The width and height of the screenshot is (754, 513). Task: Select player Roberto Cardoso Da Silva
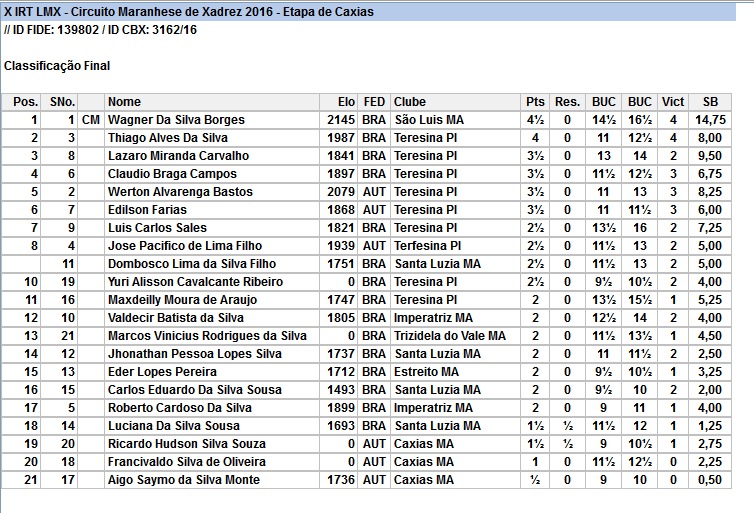(179, 408)
